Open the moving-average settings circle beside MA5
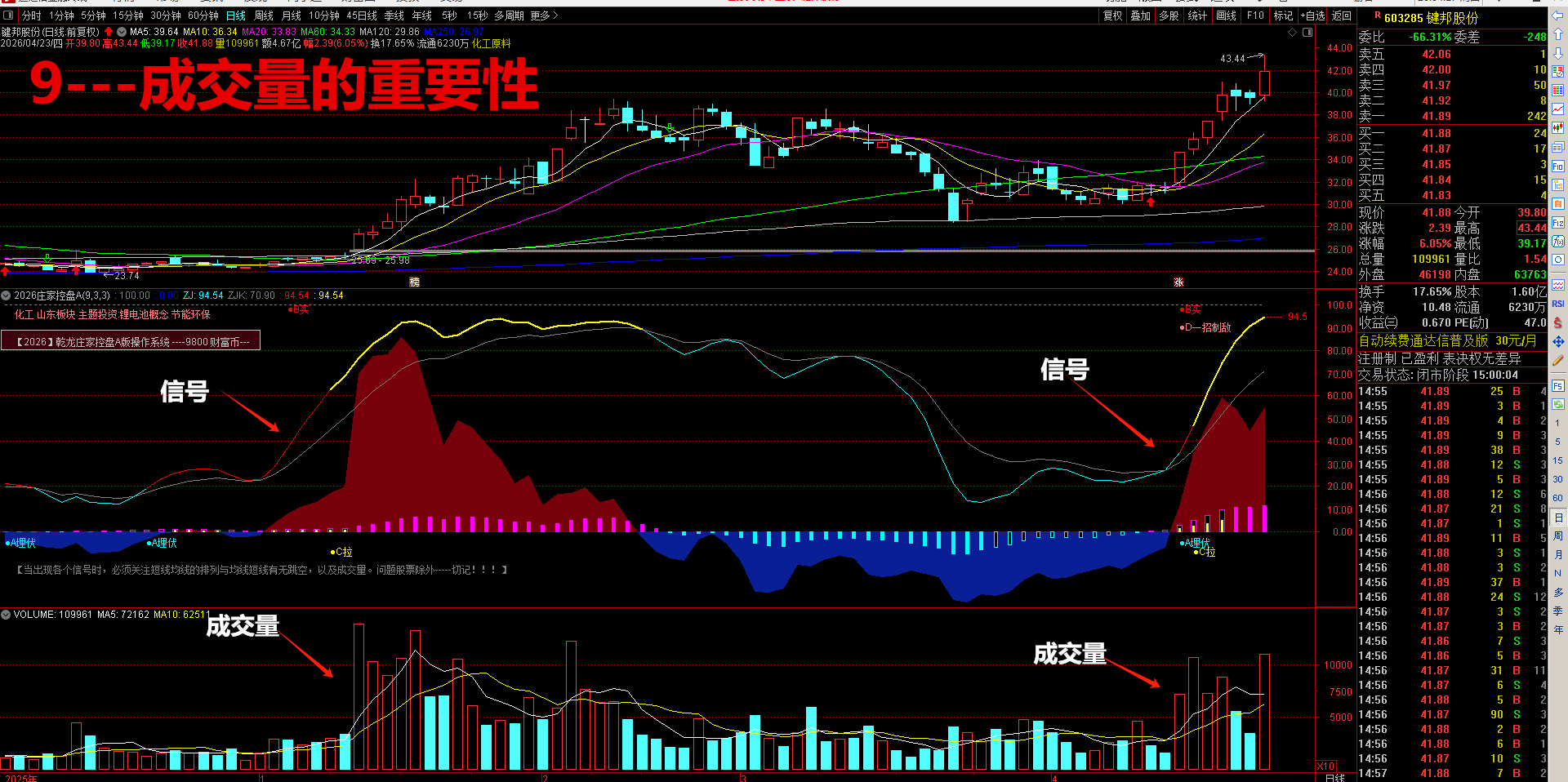Screen dimensions: 1568x782 tap(122, 32)
